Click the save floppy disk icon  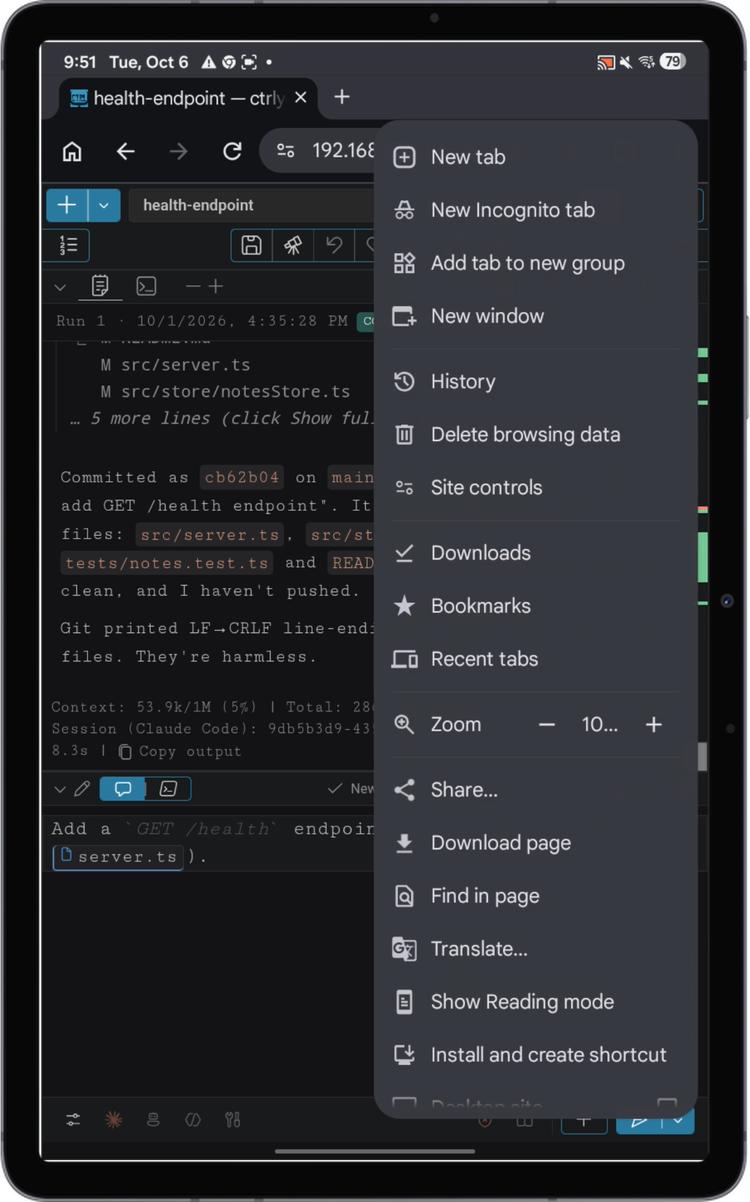252,245
